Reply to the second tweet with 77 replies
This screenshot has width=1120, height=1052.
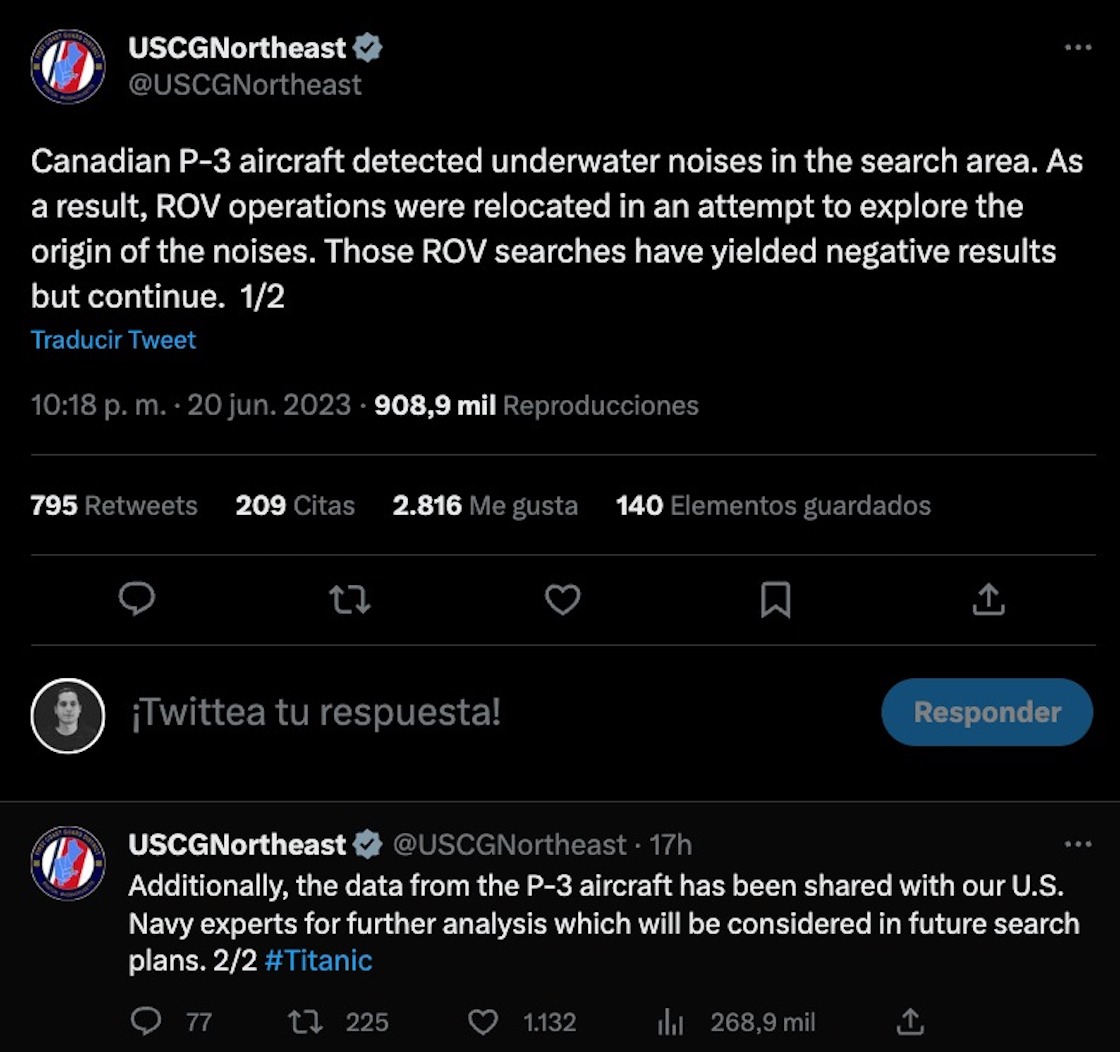tap(146, 1021)
